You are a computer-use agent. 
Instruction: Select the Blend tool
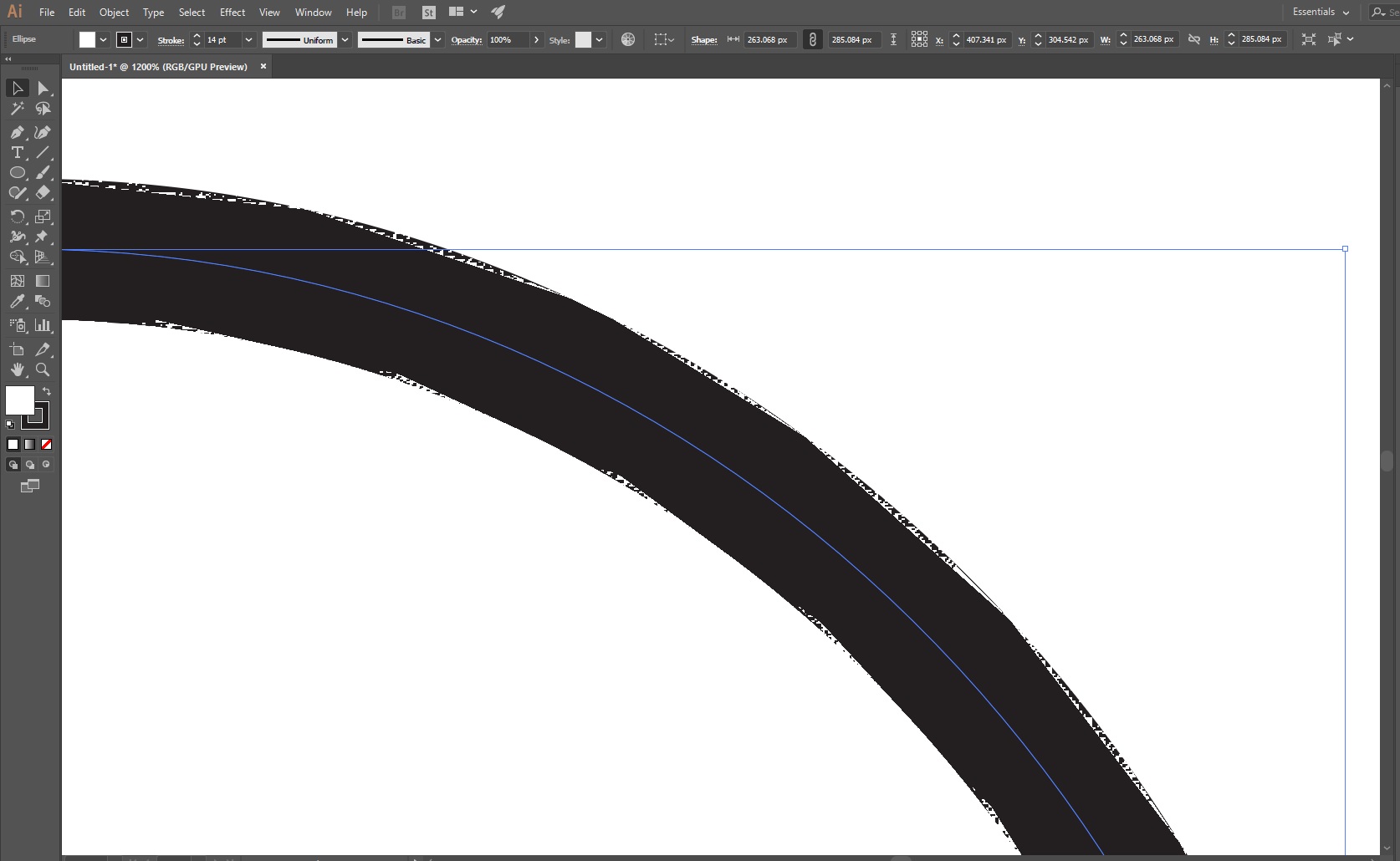coord(43,301)
